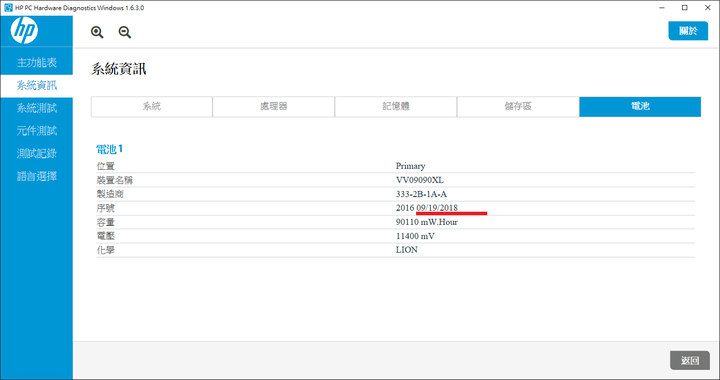Screen dimensions: 720x380
Task: Click the zoom in magnifier icon
Action: pos(97,32)
